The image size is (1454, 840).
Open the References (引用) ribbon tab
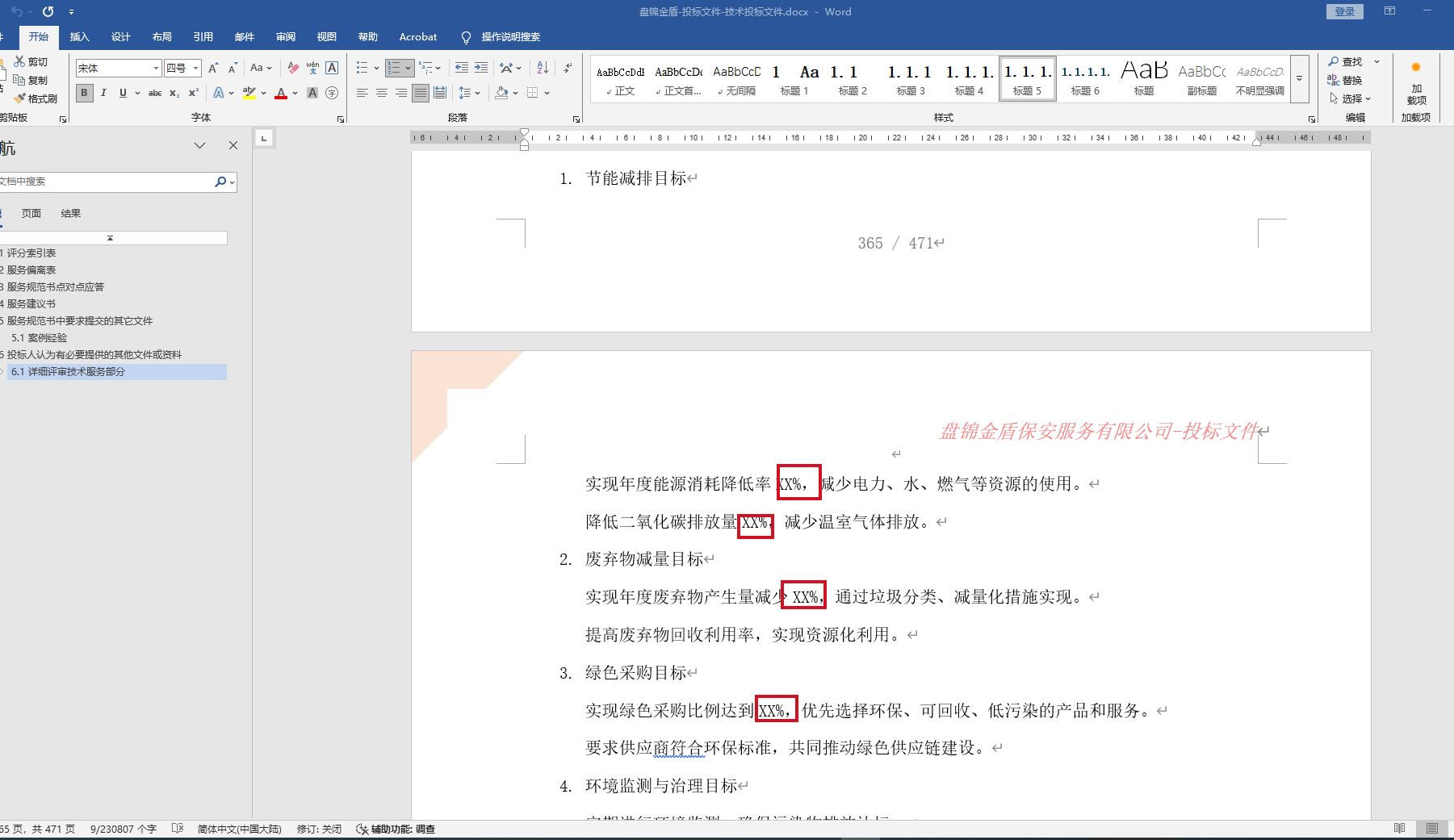203,37
